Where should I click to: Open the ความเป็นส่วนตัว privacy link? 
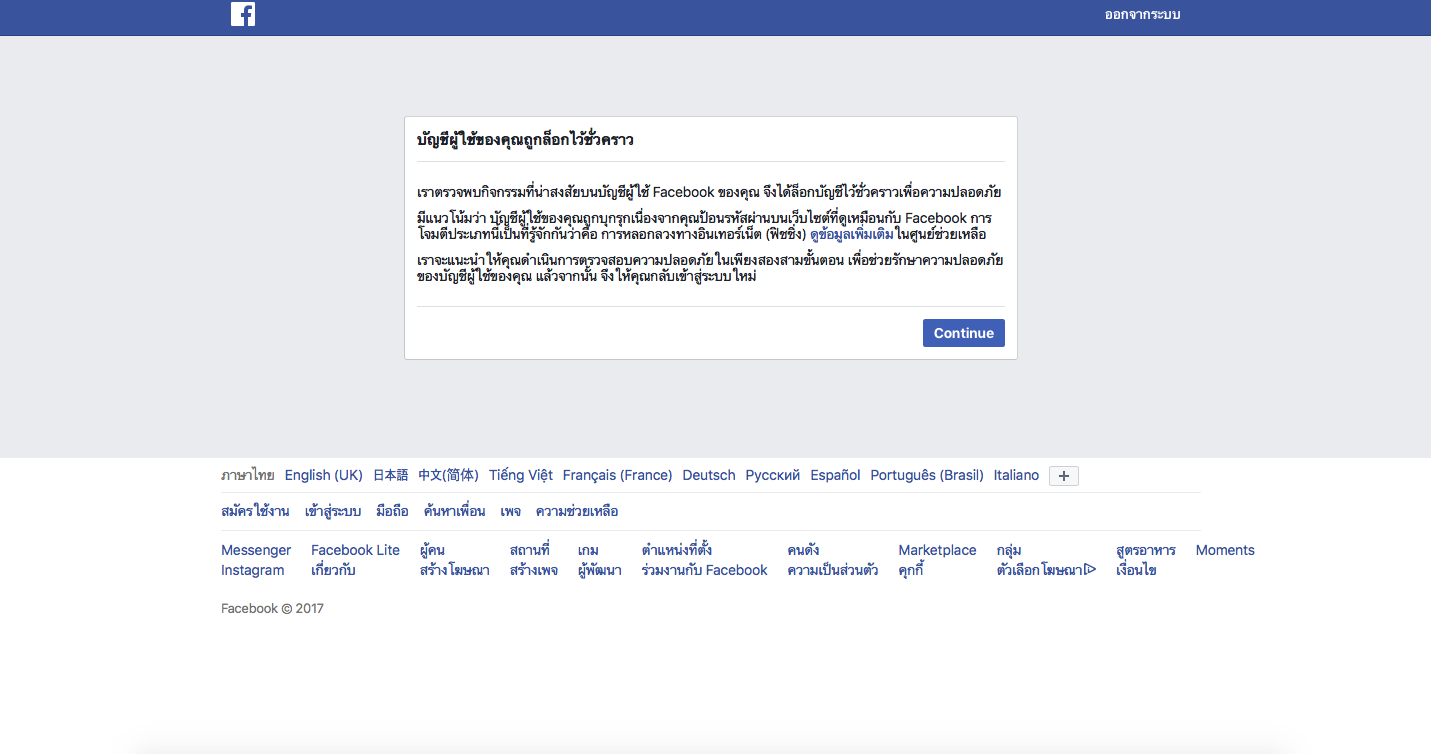point(833,570)
